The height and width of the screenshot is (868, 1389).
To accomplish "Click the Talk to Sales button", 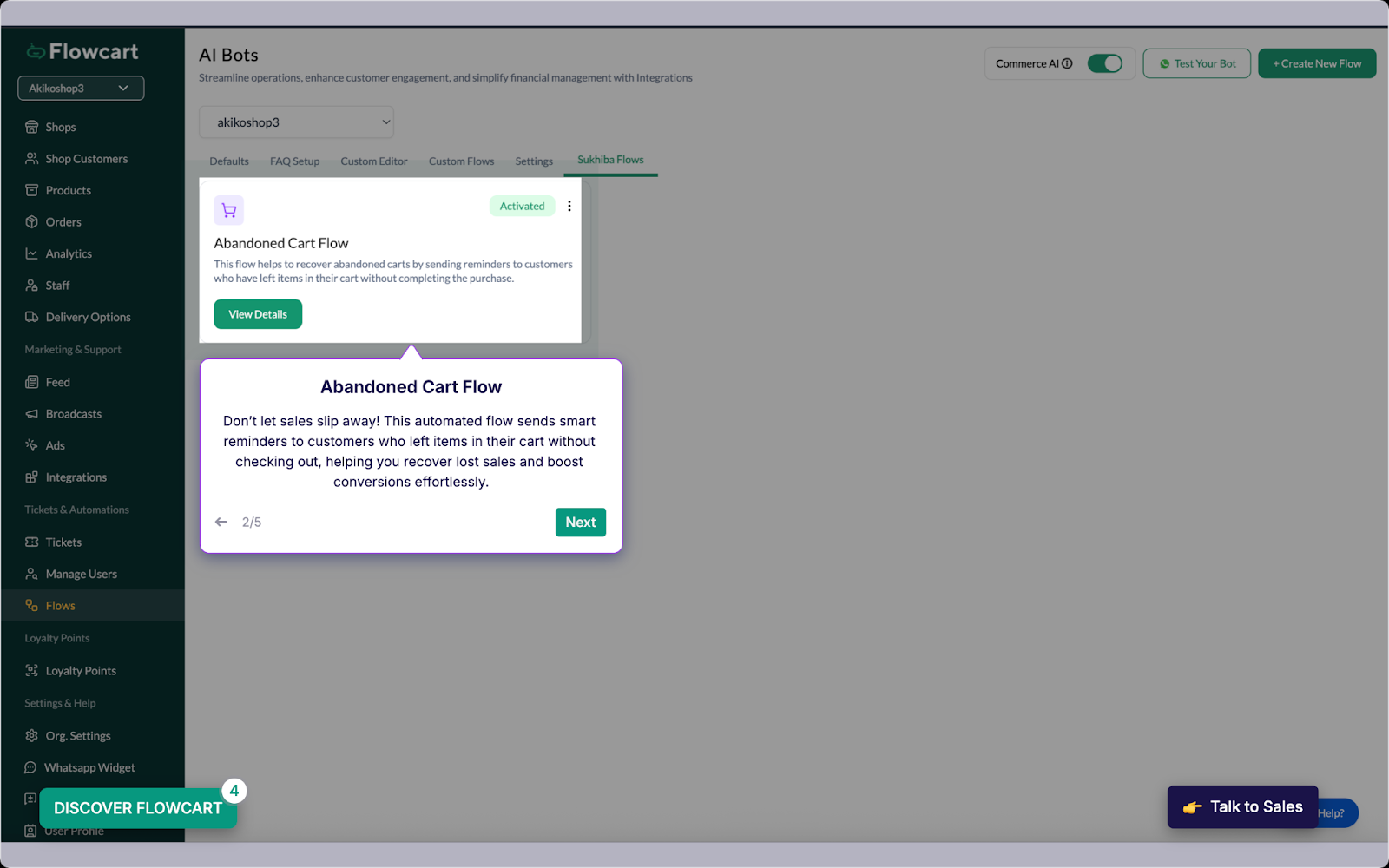I will coord(1242,807).
